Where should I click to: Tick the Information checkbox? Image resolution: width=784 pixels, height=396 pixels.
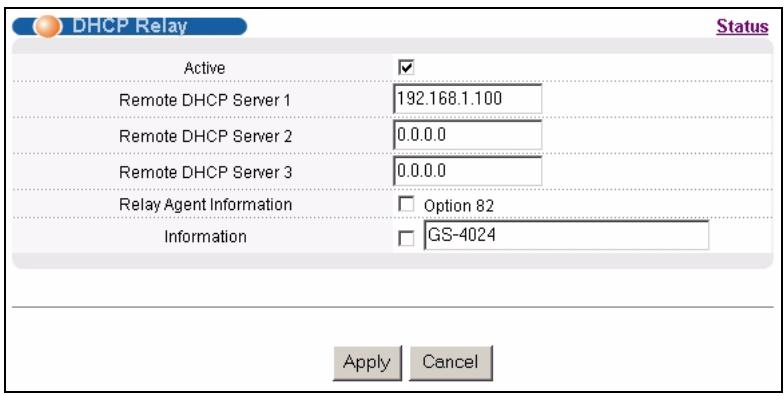406,238
